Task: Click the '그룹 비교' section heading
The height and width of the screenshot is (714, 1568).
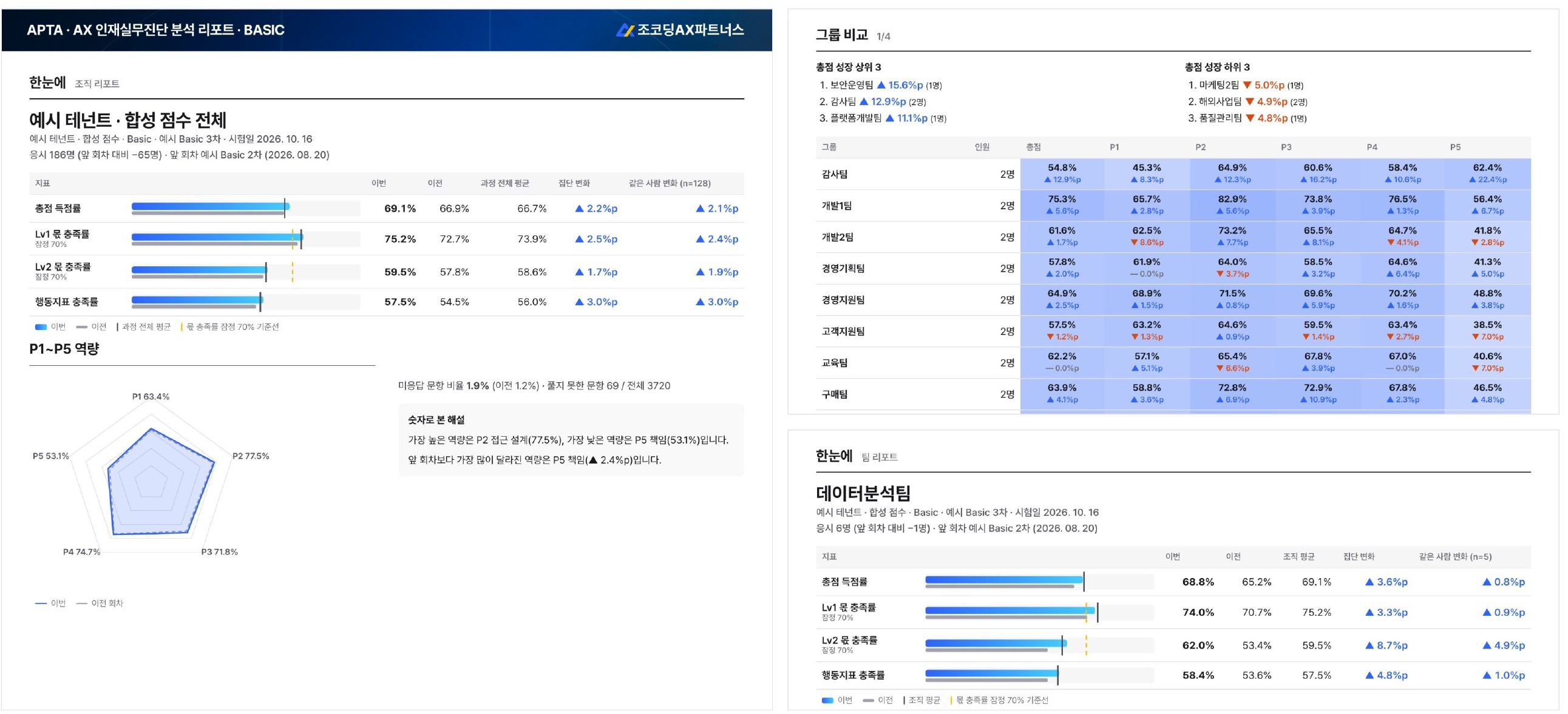Action: click(842, 35)
